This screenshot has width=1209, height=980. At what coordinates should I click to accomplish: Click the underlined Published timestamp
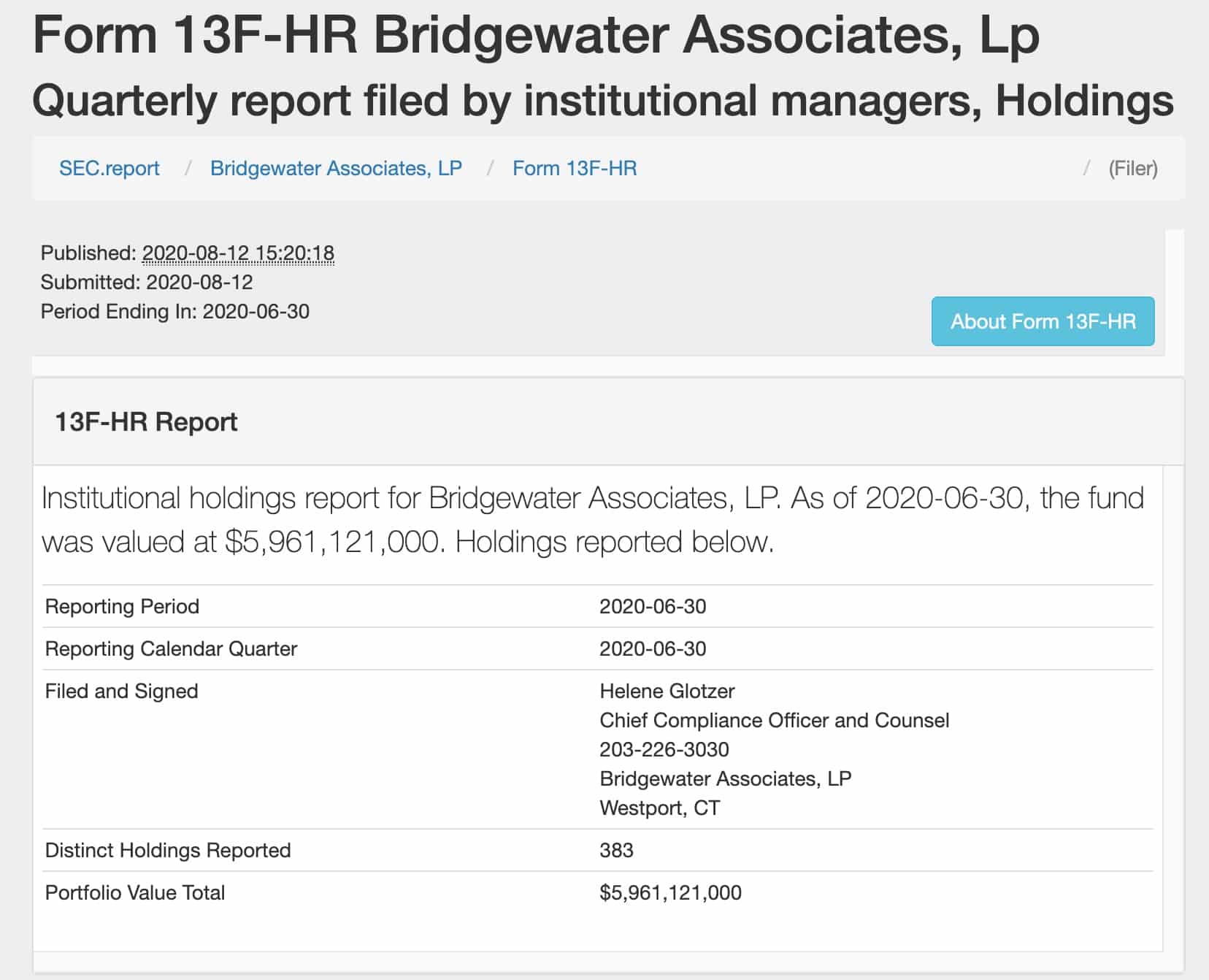238,253
